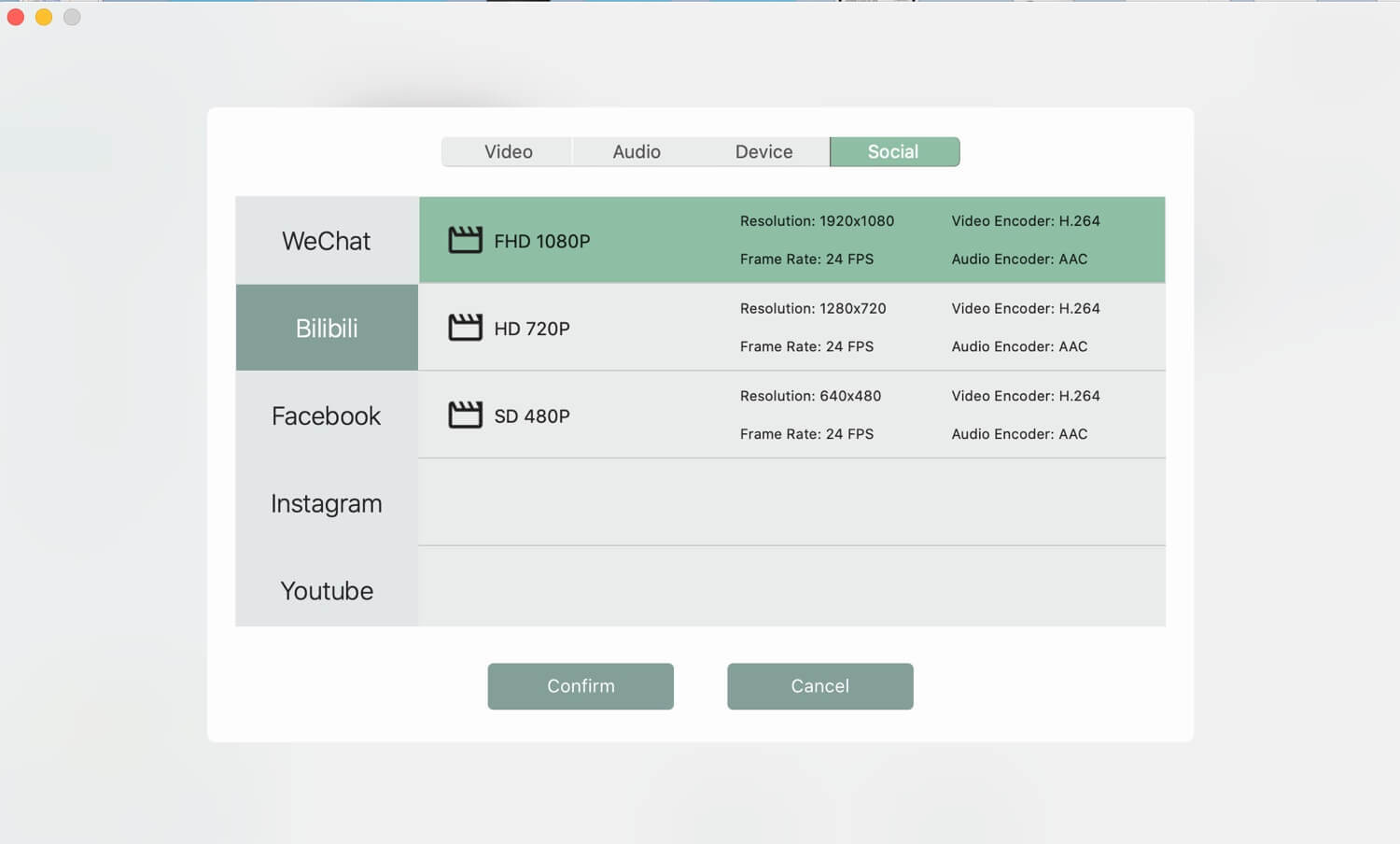This screenshot has height=844, width=1400.
Task: Click Audio Encoder: AAC in 1080P row
Action: click(1019, 259)
